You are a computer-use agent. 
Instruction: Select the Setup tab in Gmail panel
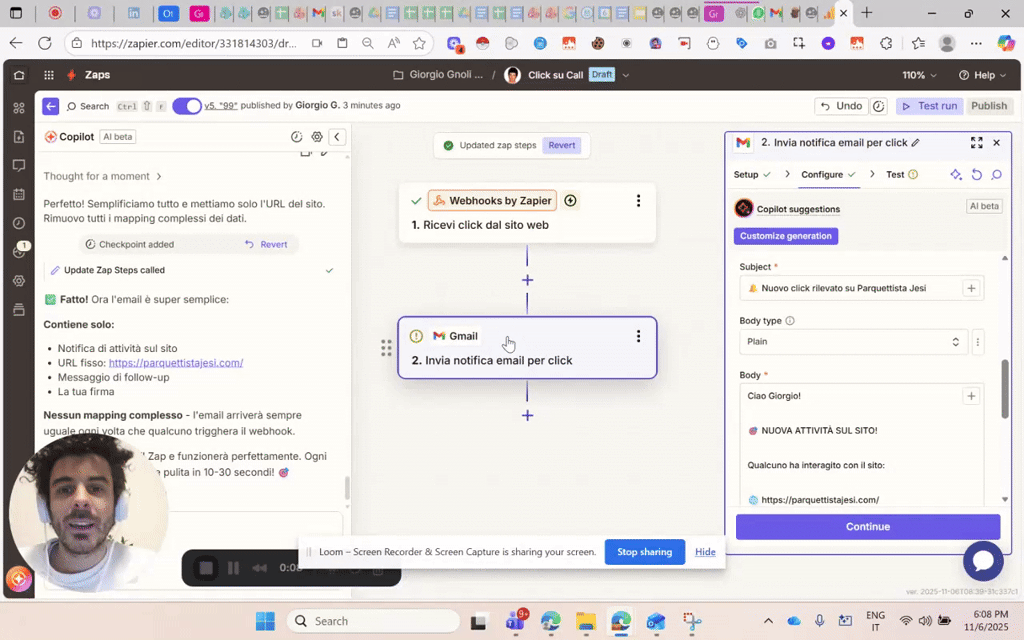tap(747, 174)
